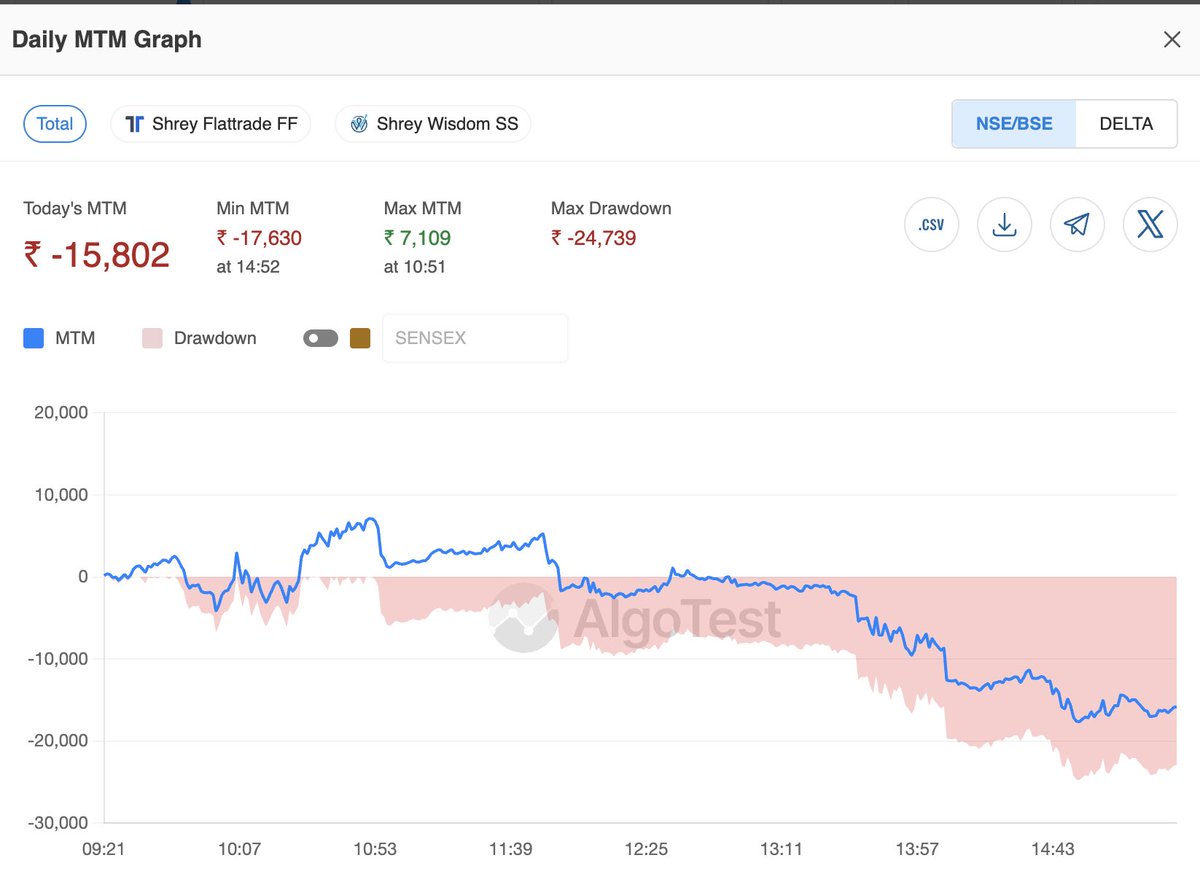Image resolution: width=1200 pixels, height=882 pixels.
Task: Share to X (Twitter) icon
Action: click(x=1150, y=224)
